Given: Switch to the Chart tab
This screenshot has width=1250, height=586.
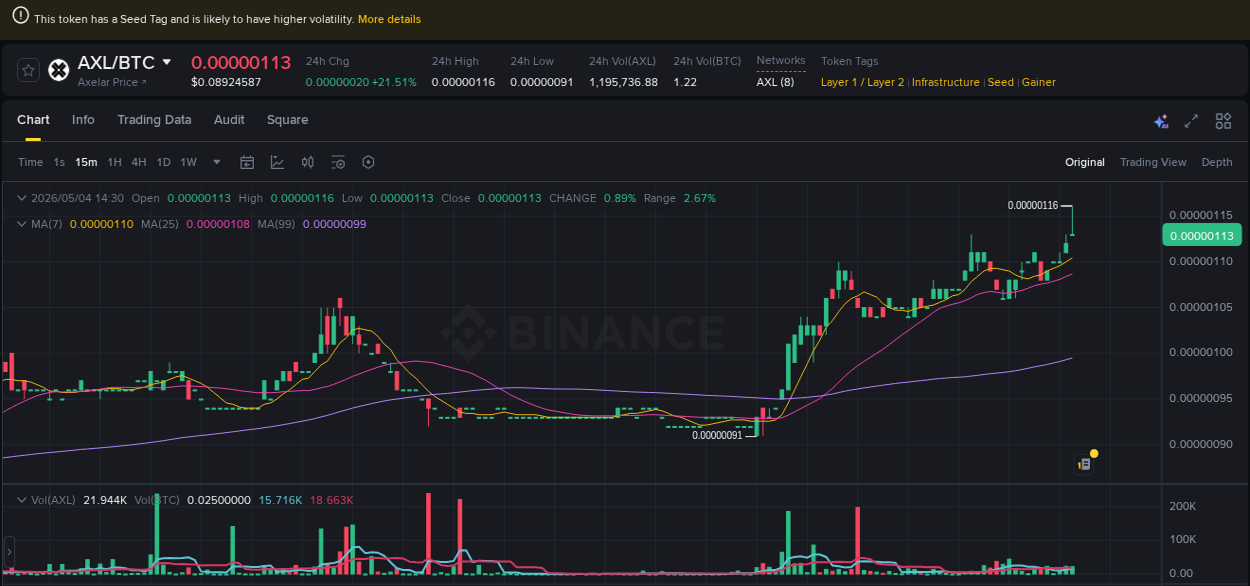Looking at the screenshot, I should [x=33, y=119].
